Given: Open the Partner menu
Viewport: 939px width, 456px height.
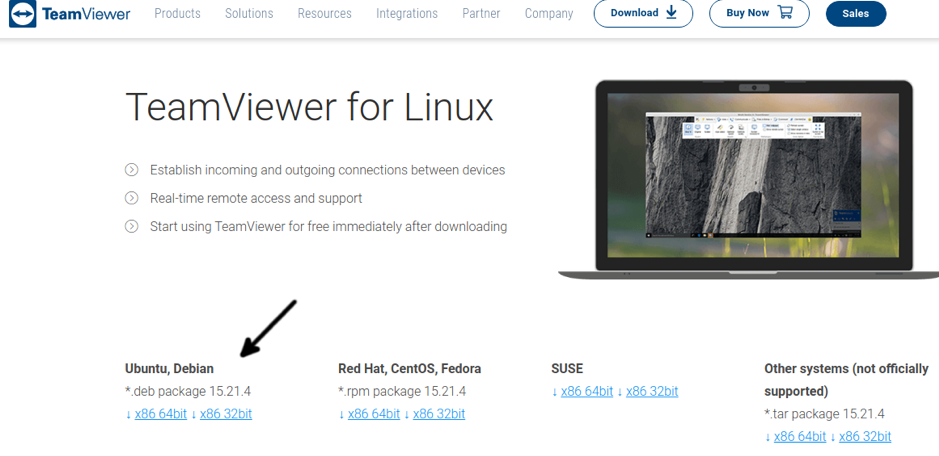Looking at the screenshot, I should (x=481, y=13).
